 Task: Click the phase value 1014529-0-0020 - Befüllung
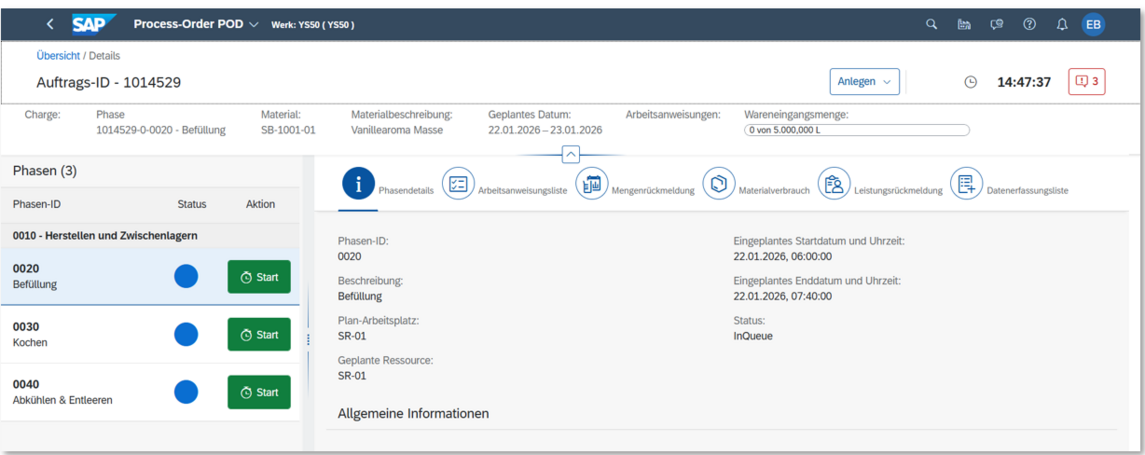(x=161, y=130)
